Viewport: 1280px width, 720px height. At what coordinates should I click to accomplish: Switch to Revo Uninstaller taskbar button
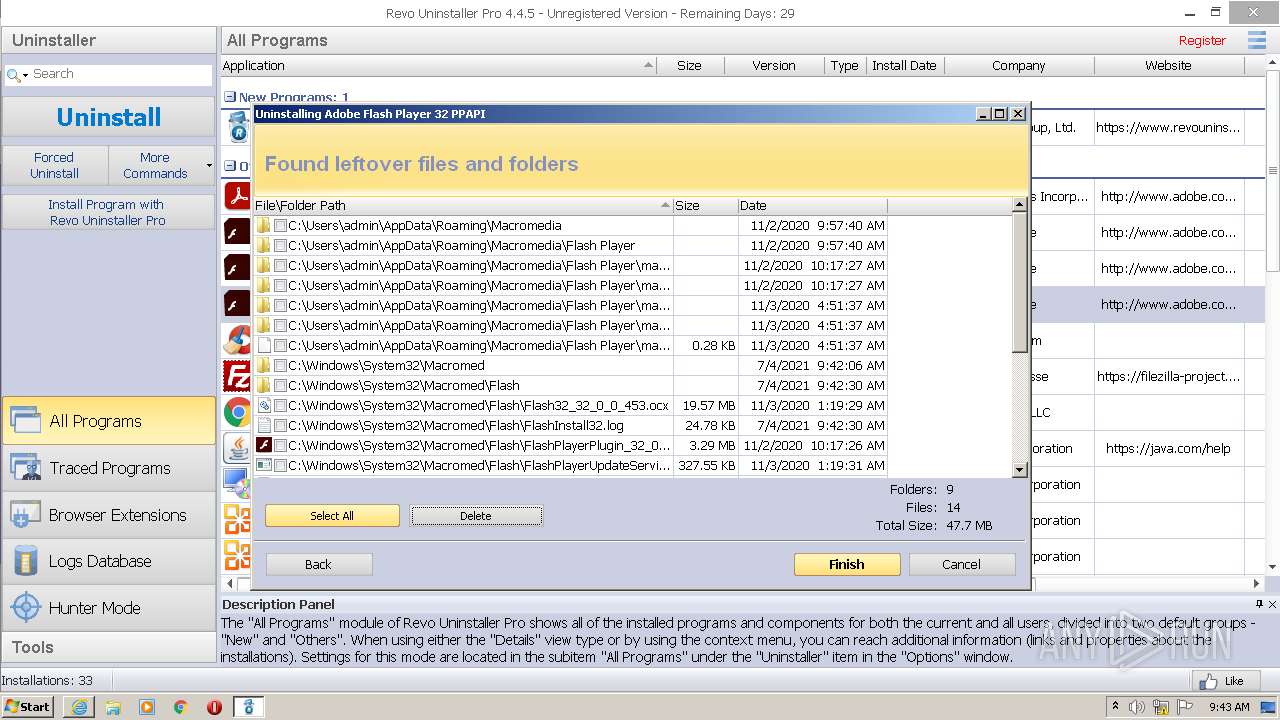click(x=249, y=707)
